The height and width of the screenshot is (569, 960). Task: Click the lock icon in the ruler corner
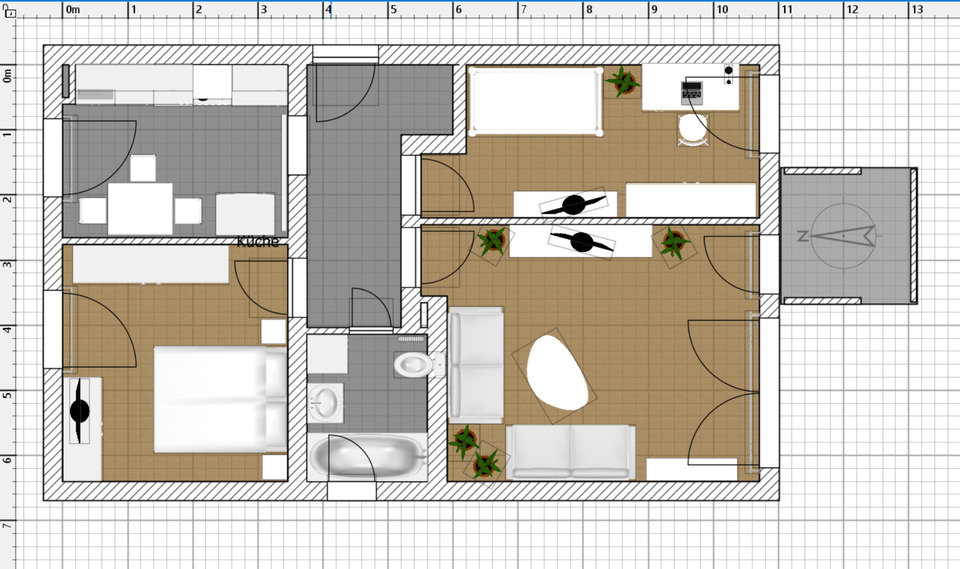(x=9, y=12)
